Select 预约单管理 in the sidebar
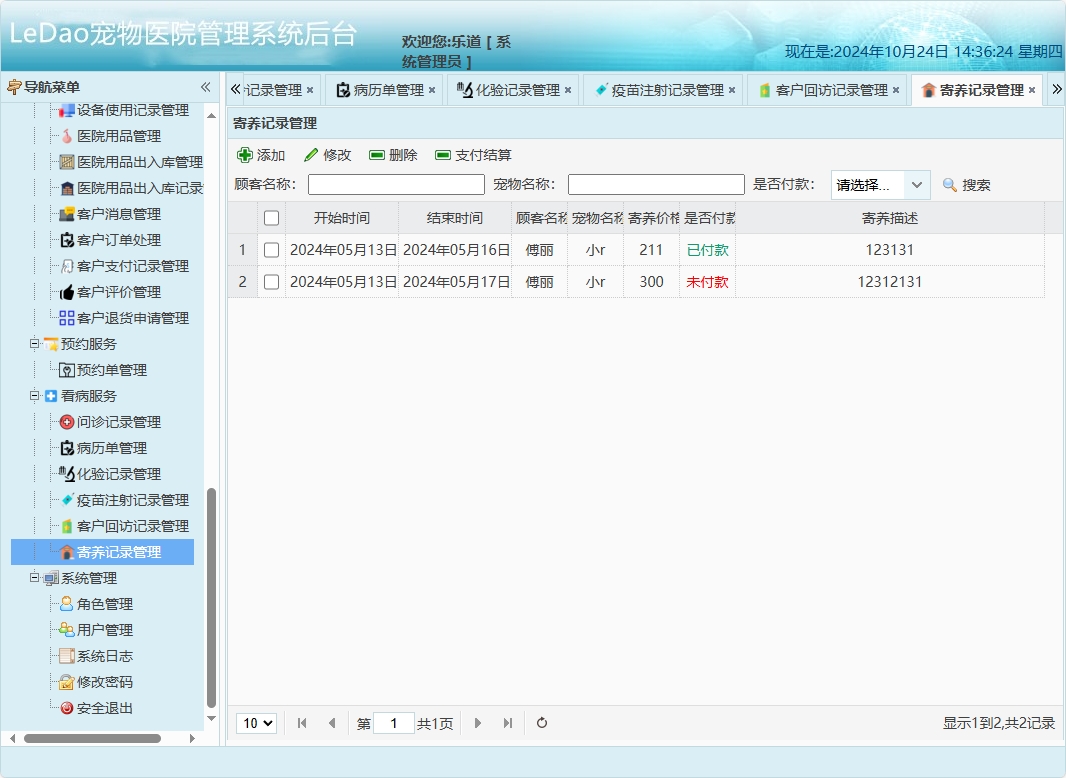This screenshot has height=778, width=1066. point(112,369)
